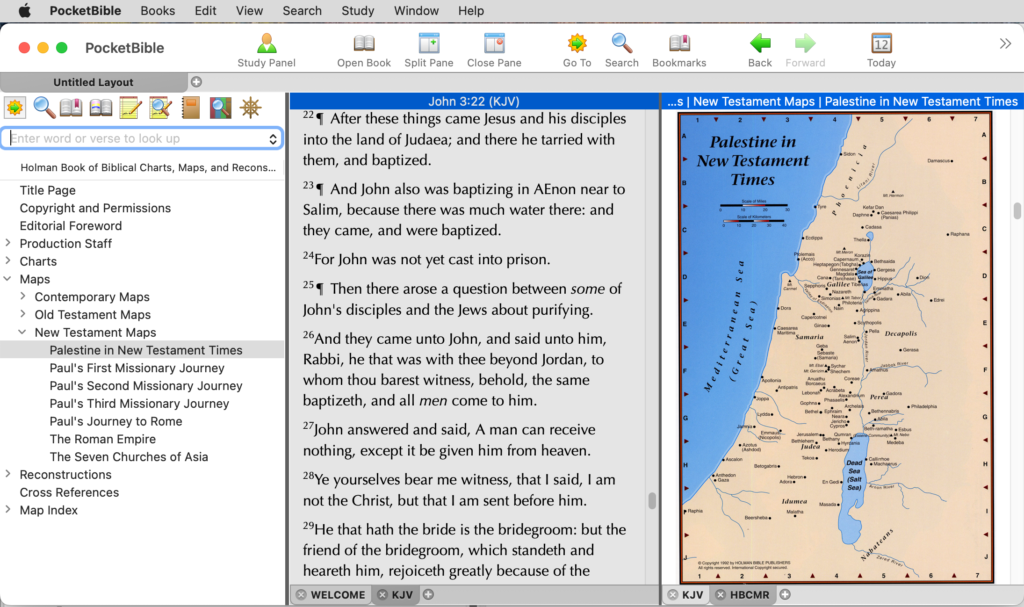Expand the Production Staff section

(8, 243)
